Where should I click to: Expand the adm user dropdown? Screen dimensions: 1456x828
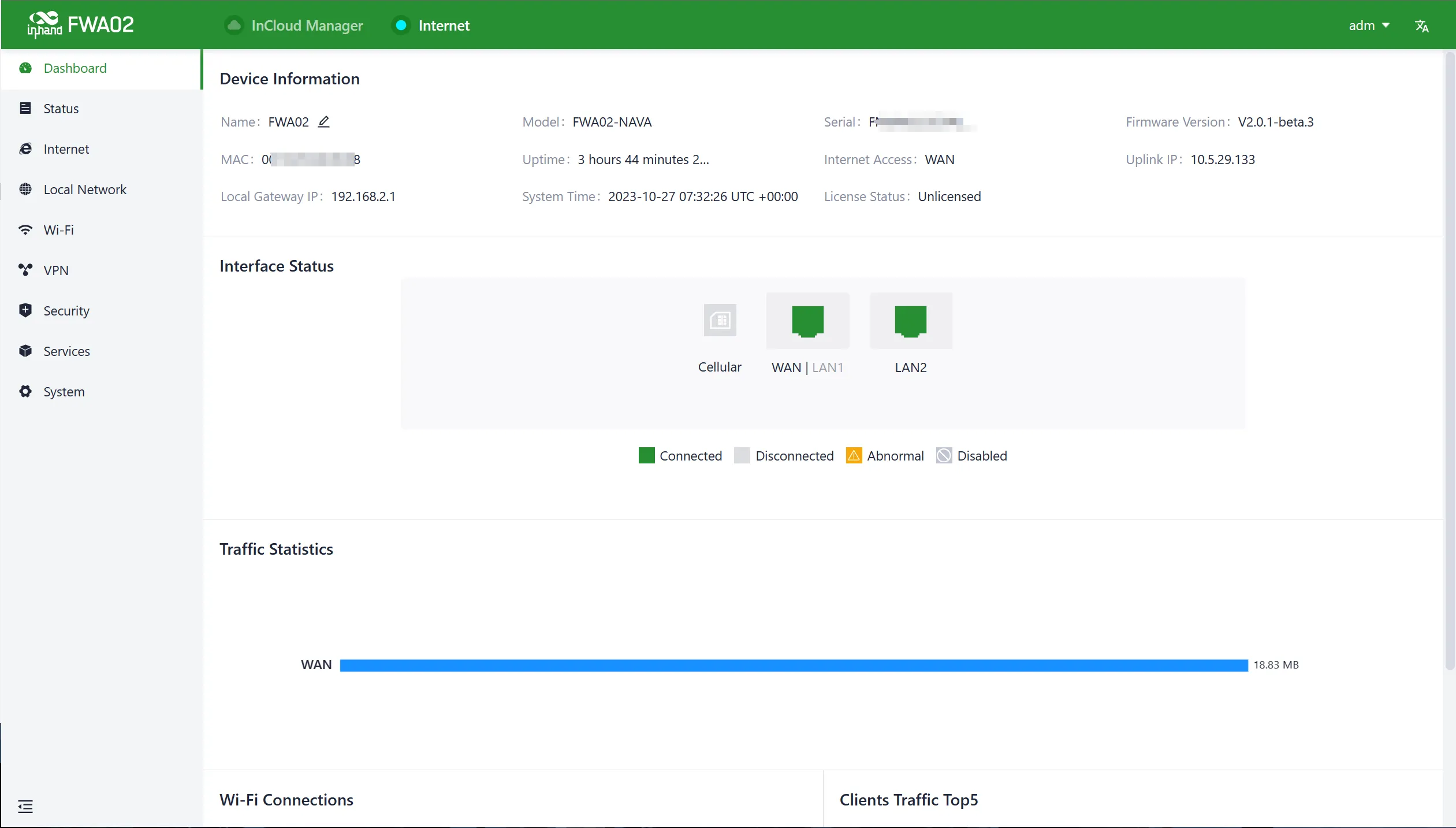1369,25
